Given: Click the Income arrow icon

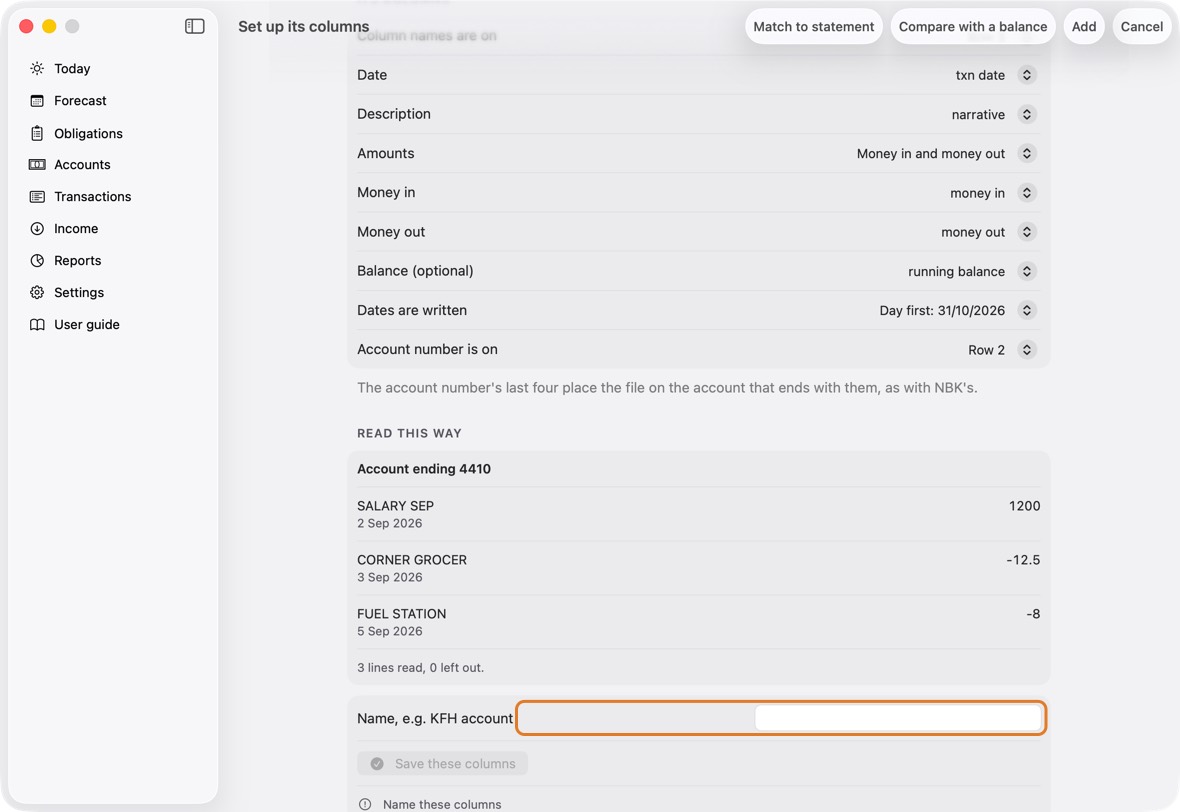Looking at the screenshot, I should pyautogui.click(x=37, y=229).
